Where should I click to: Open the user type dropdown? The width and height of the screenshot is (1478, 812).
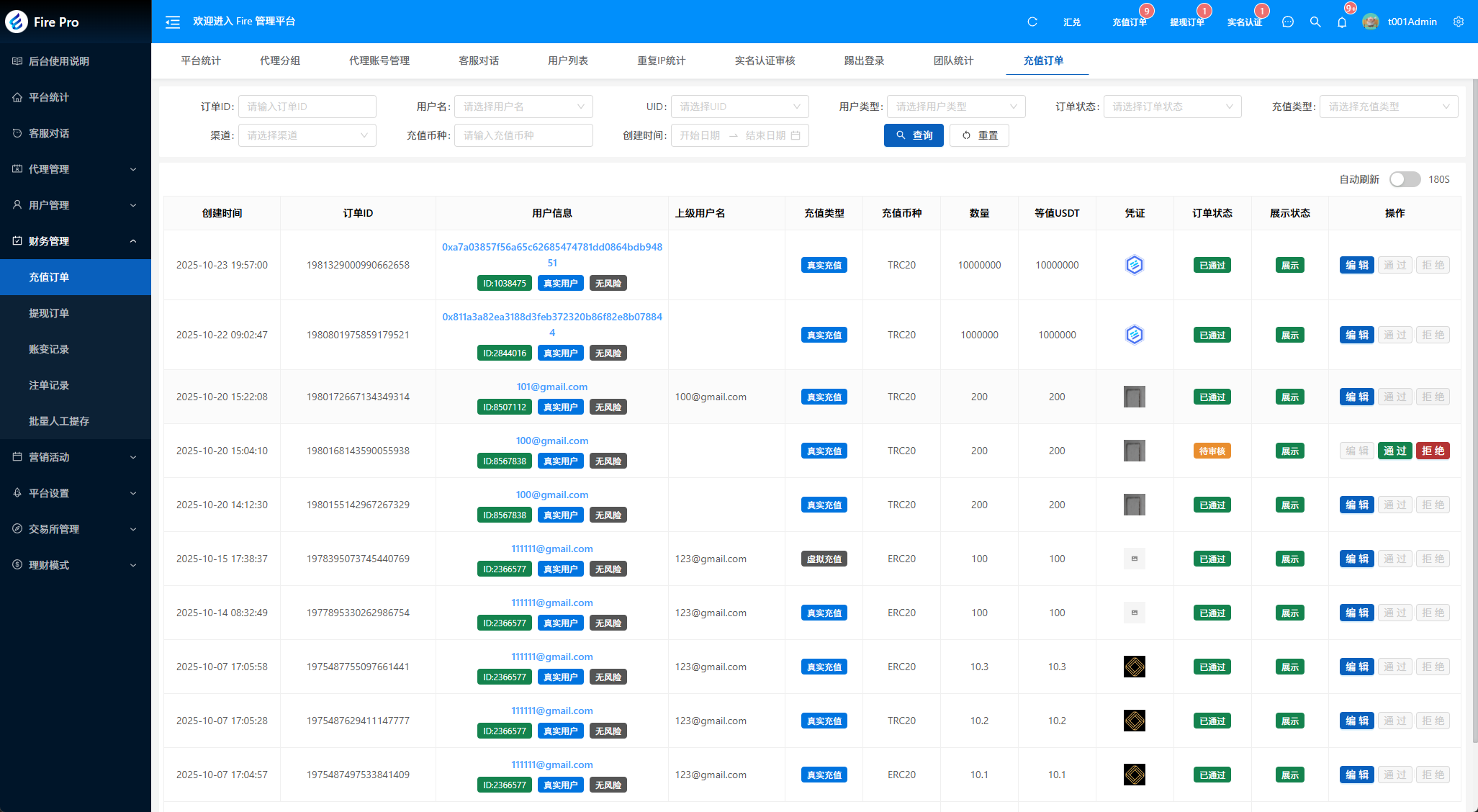tap(955, 107)
